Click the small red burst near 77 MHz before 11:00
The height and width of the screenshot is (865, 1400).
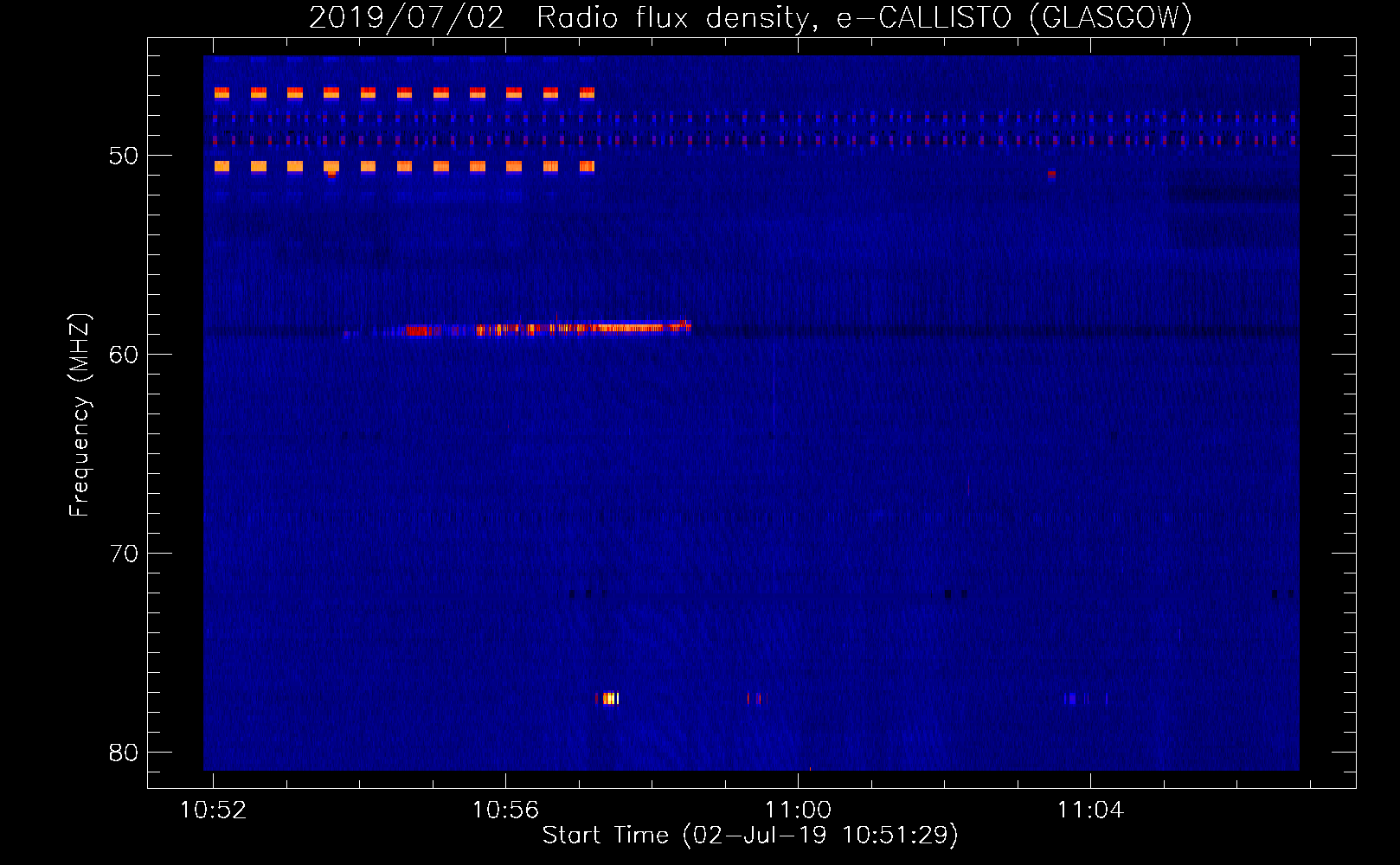coord(757,698)
